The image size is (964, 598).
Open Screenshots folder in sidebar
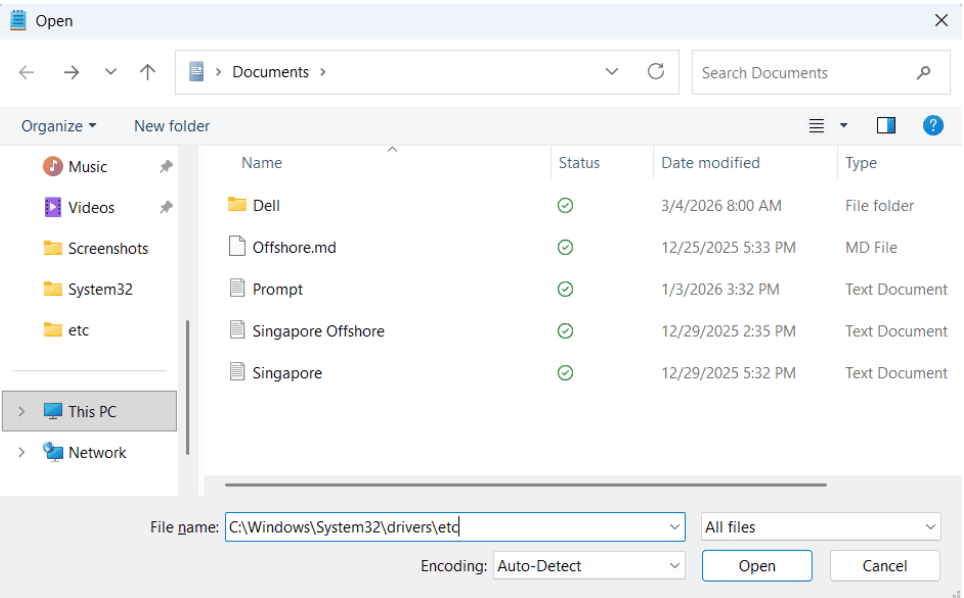click(x=108, y=248)
